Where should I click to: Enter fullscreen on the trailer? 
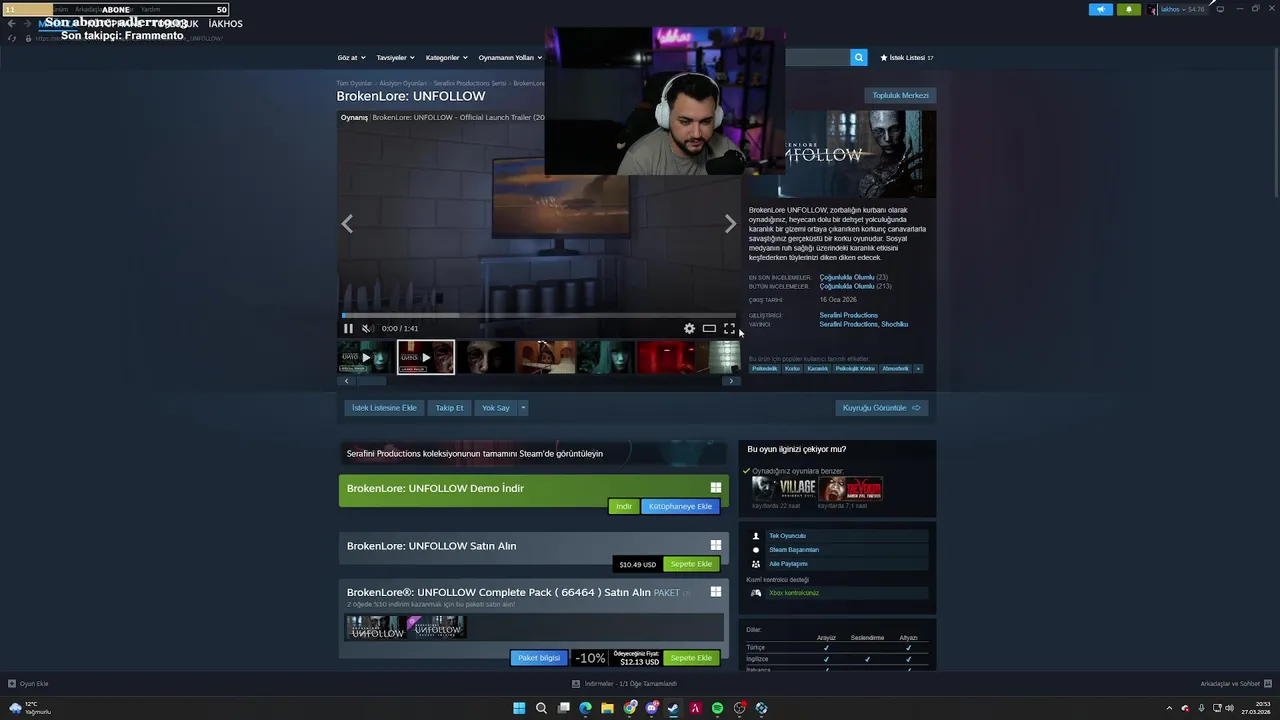click(729, 328)
